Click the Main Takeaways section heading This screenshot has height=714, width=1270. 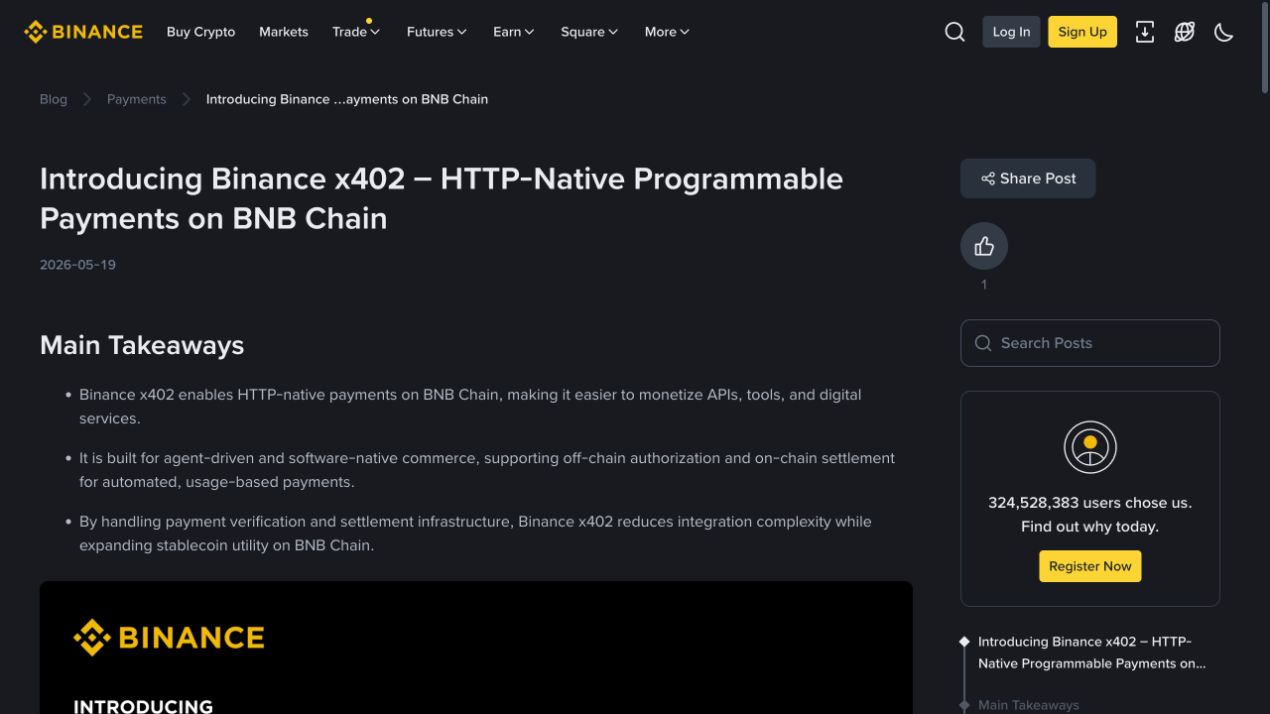[x=142, y=345]
